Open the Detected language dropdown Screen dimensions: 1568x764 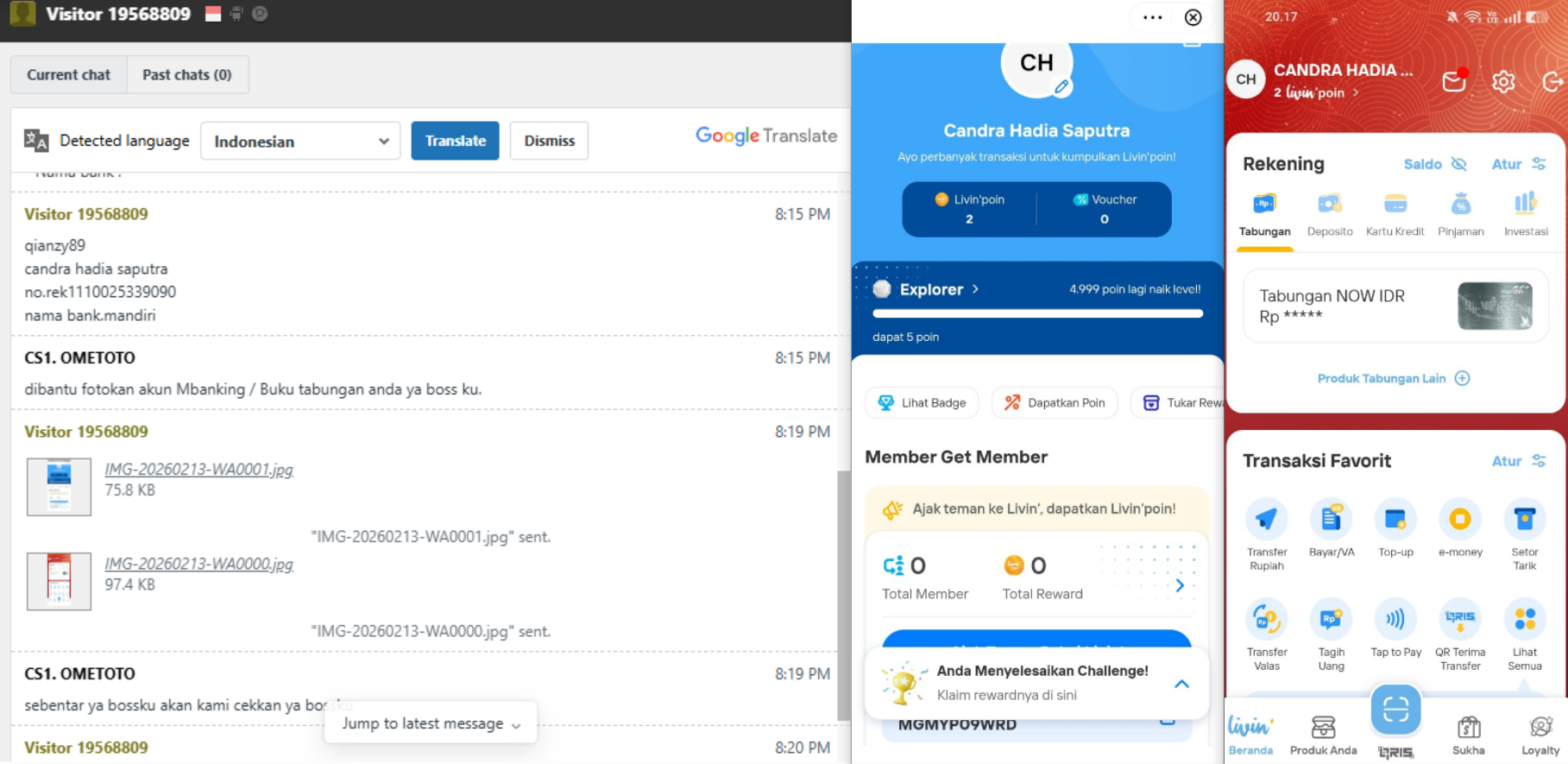pyautogui.click(x=300, y=141)
